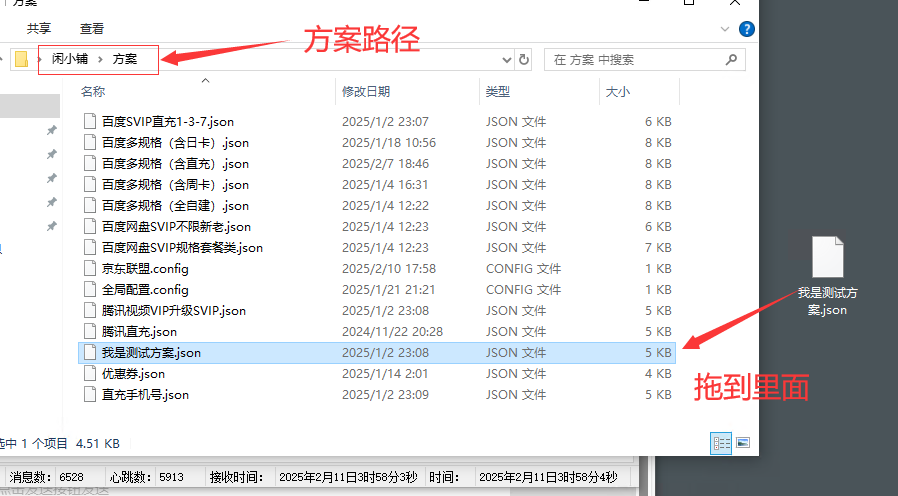Select file name 直充手机号.json

(145, 395)
